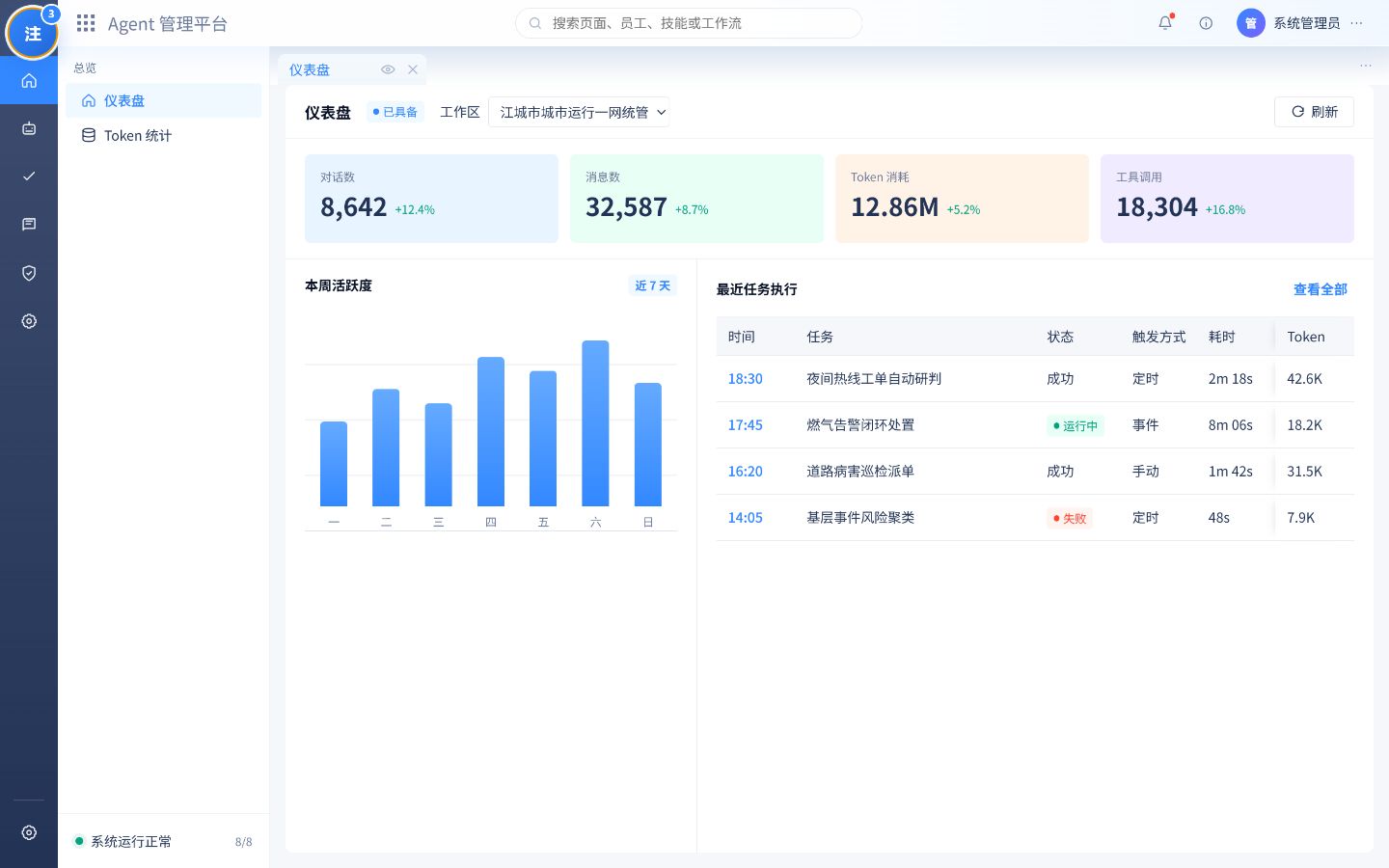1389x868 pixels.
Task: Click the 消息数 stat card
Action: (x=696, y=199)
